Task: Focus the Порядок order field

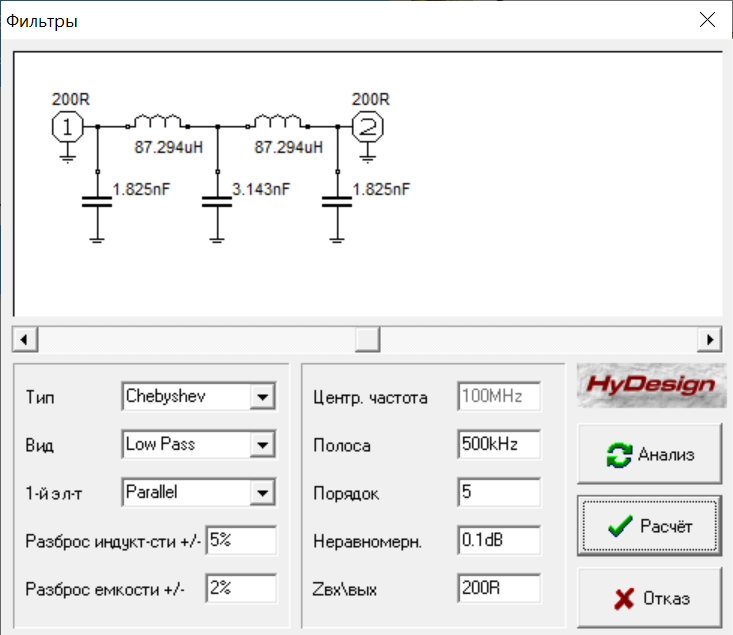Action: (x=498, y=493)
